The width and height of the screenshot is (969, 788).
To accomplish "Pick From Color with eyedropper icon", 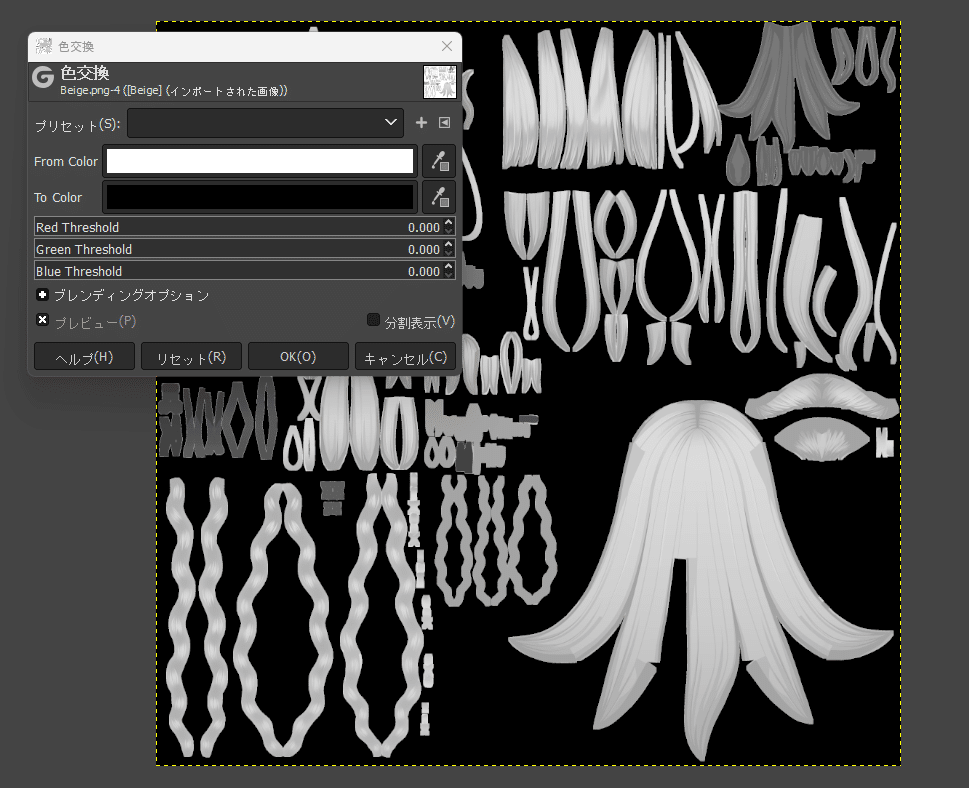I will coord(439,161).
